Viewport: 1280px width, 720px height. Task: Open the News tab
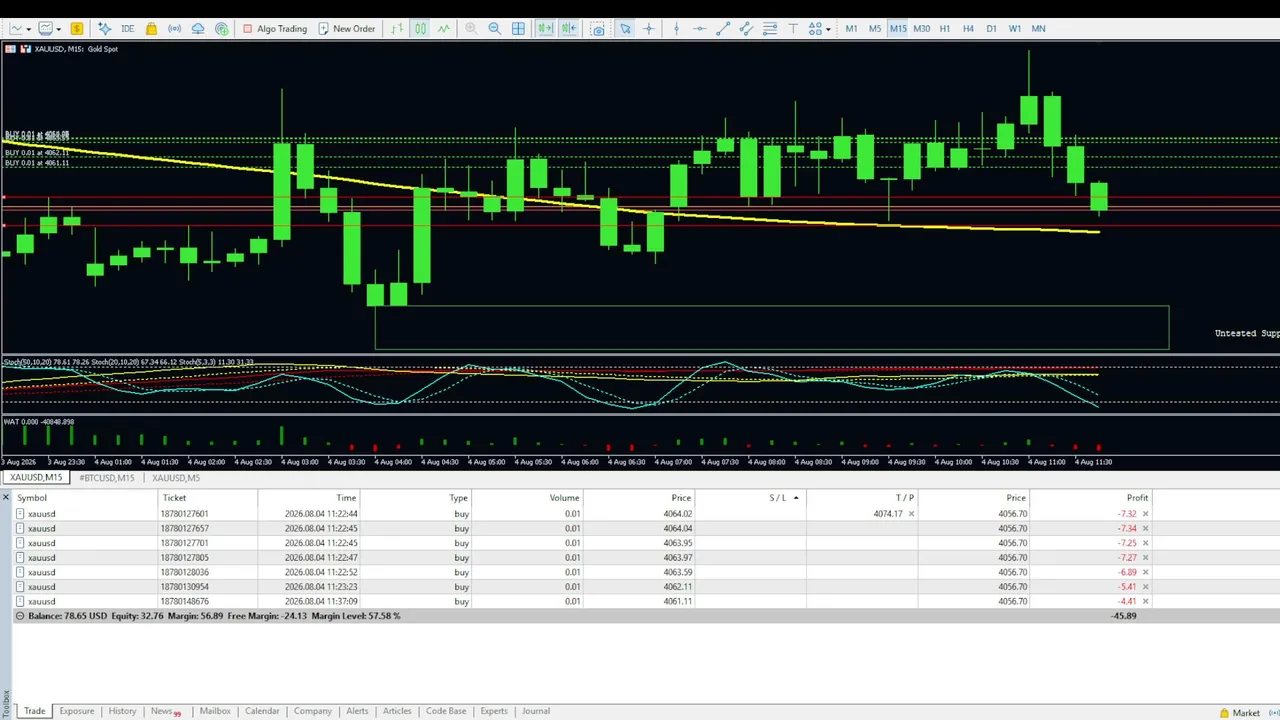165,711
